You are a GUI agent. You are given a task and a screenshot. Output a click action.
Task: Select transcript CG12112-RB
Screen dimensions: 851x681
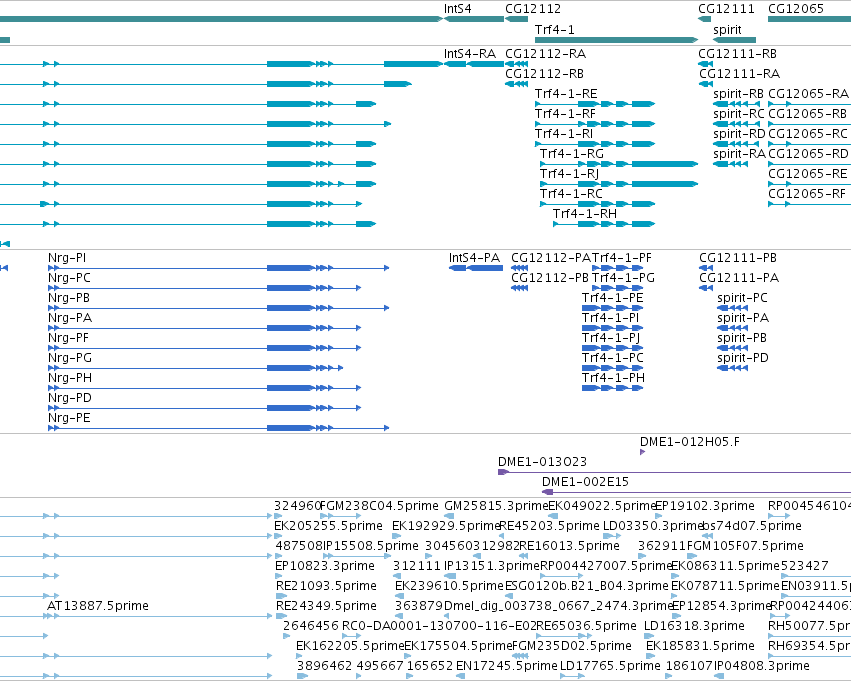pos(544,74)
